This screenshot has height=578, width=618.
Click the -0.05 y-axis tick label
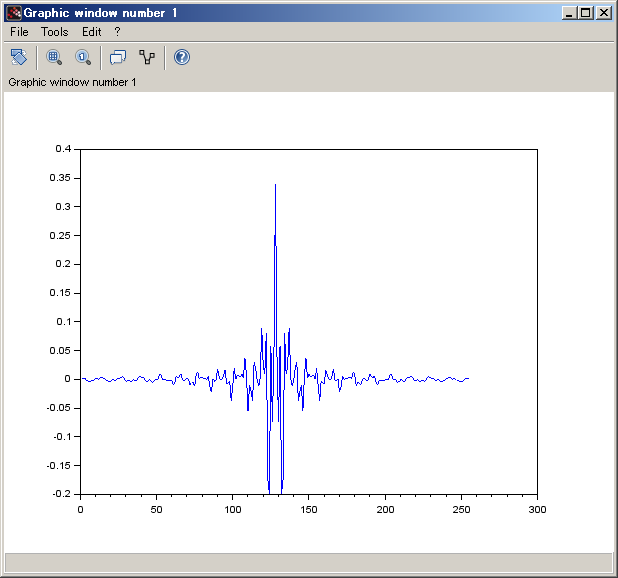(x=58, y=408)
